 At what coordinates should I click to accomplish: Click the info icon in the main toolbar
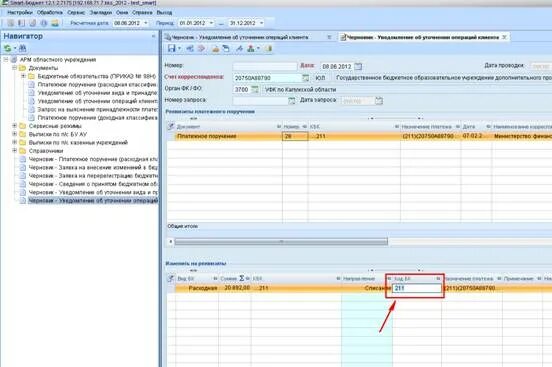tap(44, 23)
